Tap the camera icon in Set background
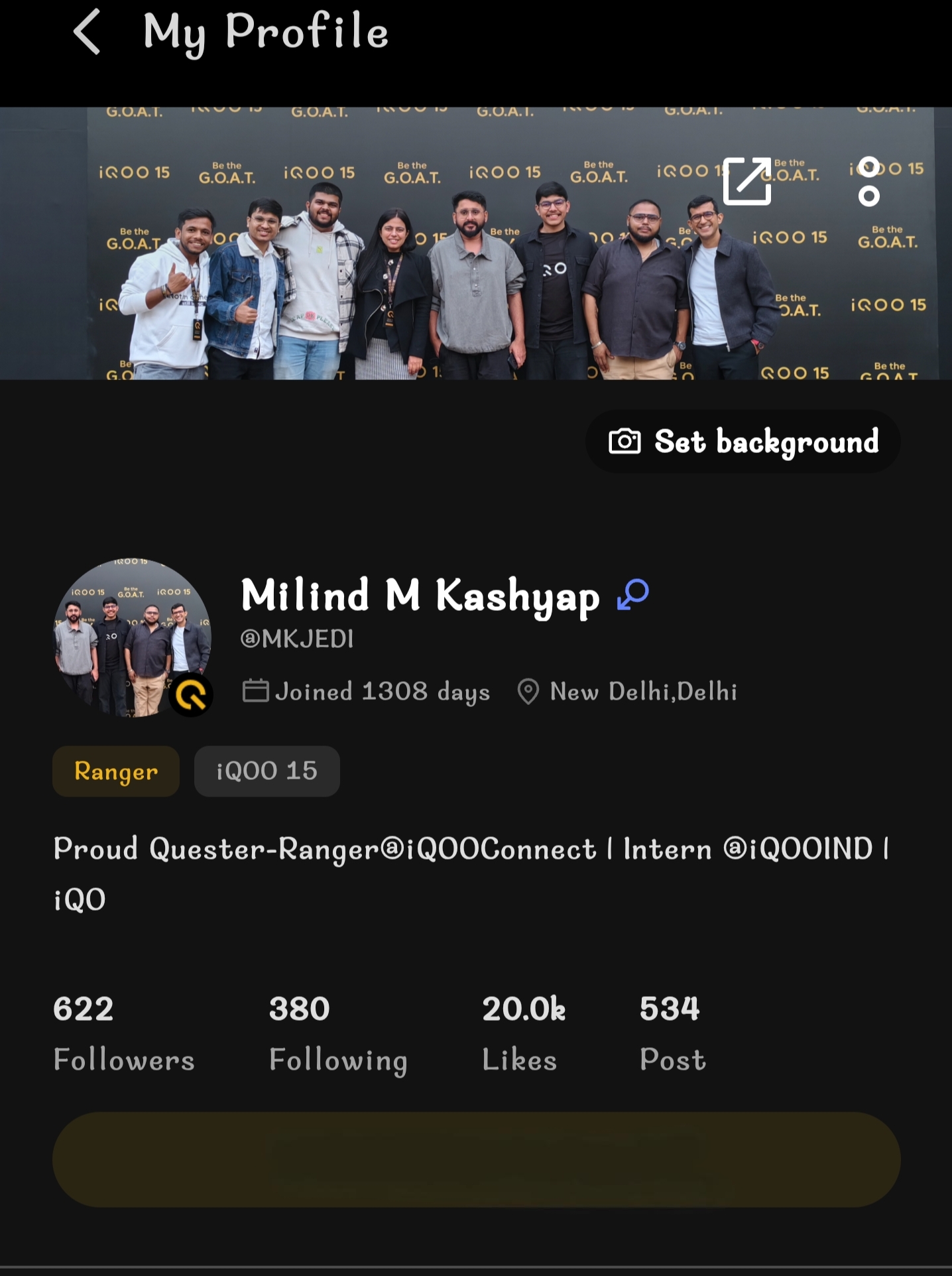The width and height of the screenshot is (952, 1276). coord(625,441)
